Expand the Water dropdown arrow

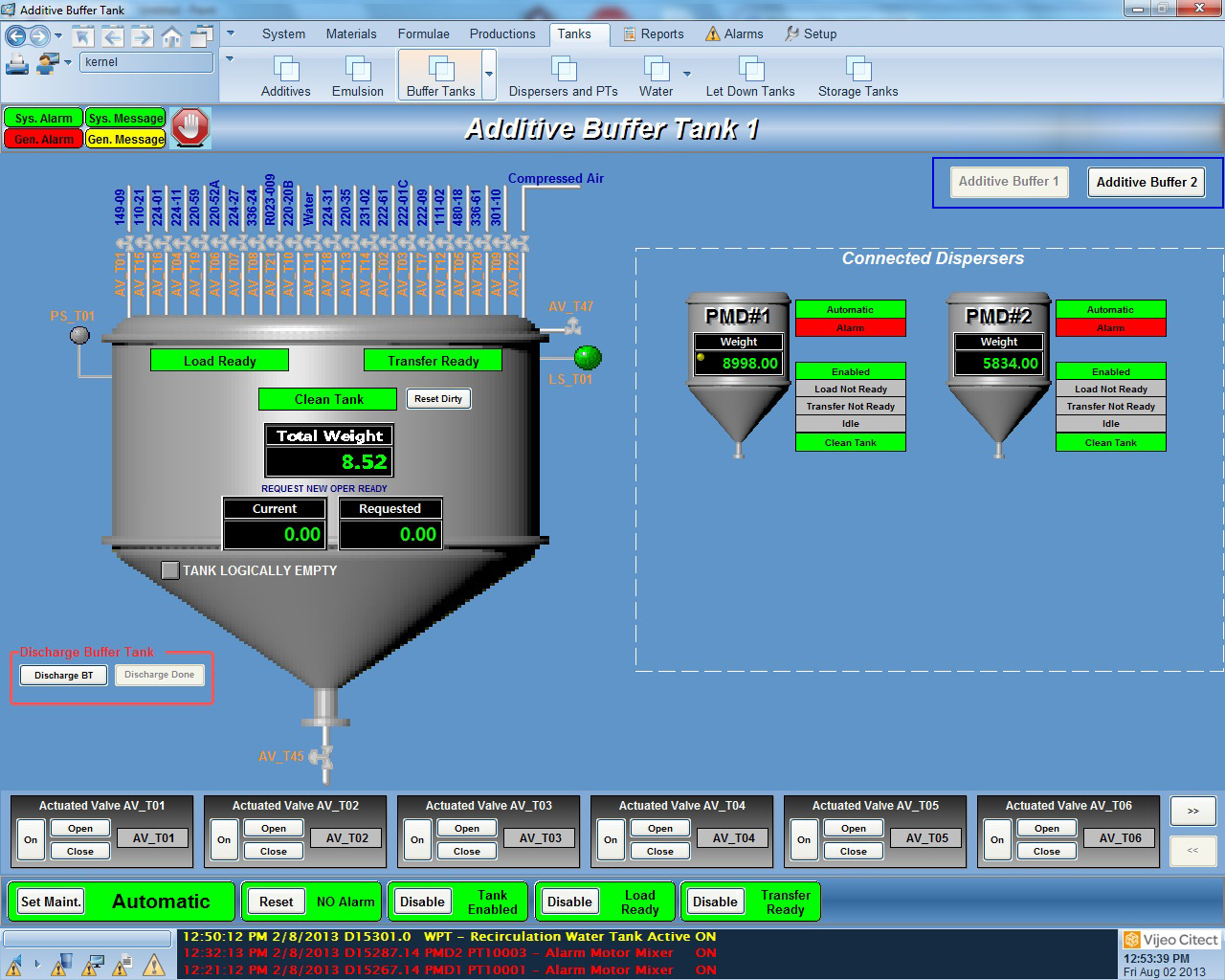(x=686, y=74)
